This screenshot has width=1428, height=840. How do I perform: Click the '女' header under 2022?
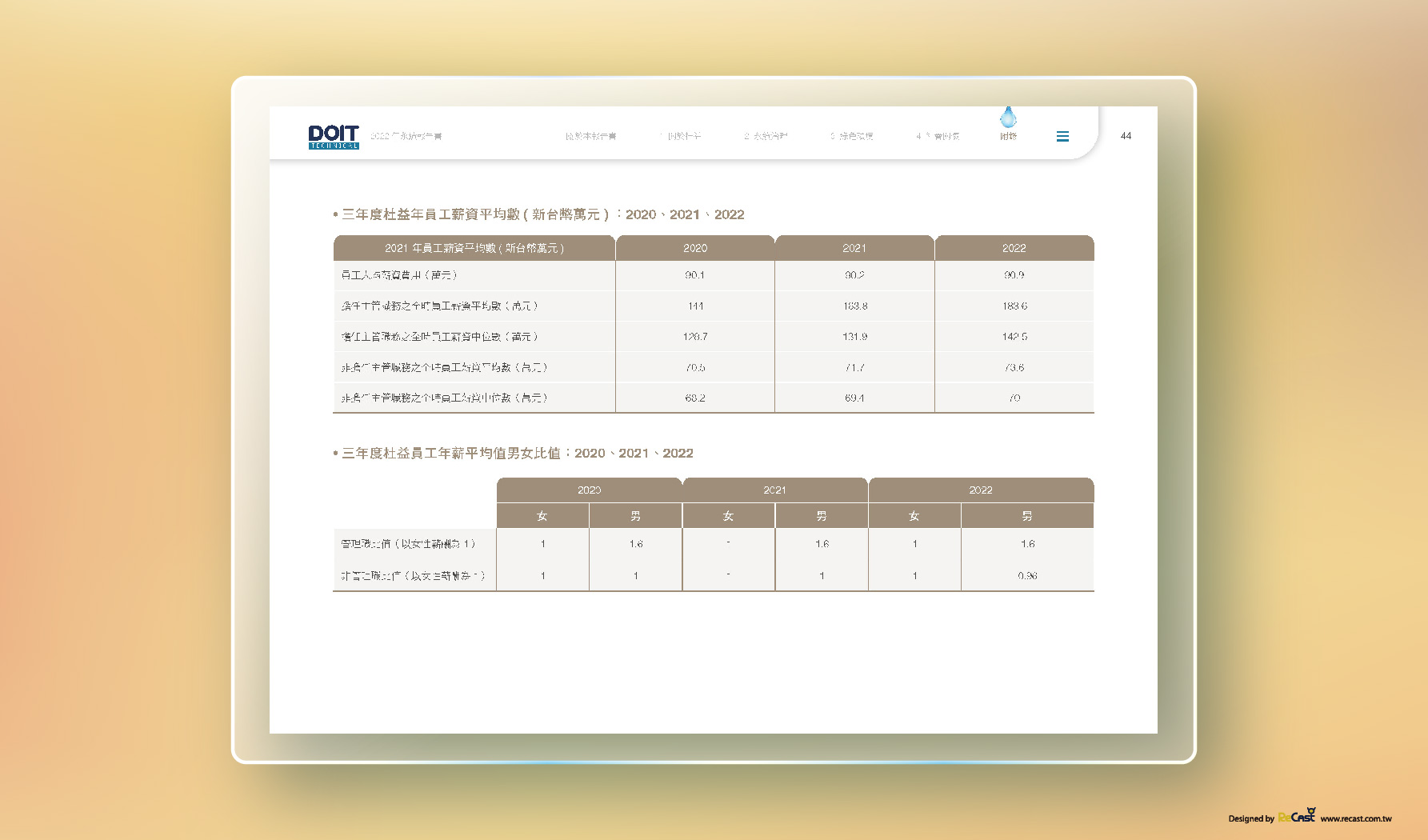pos(914,516)
